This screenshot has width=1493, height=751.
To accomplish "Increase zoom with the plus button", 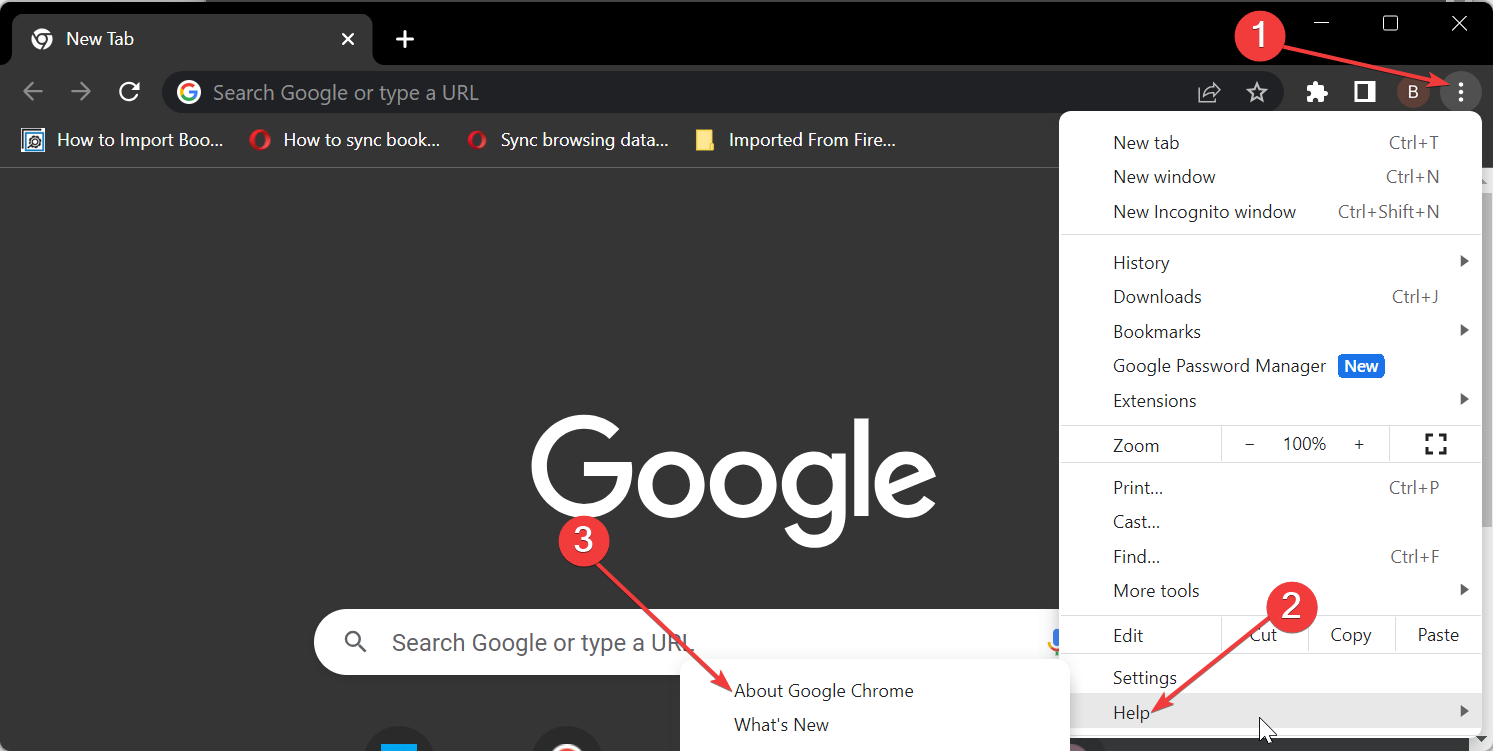I will (1359, 444).
